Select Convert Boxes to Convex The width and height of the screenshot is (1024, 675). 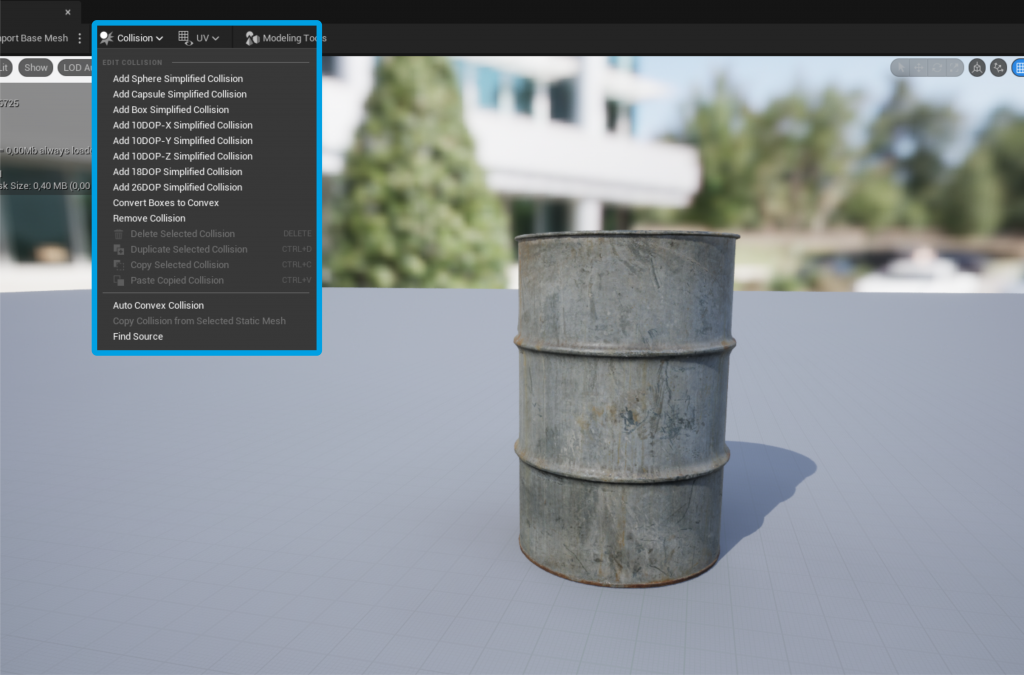(x=165, y=203)
